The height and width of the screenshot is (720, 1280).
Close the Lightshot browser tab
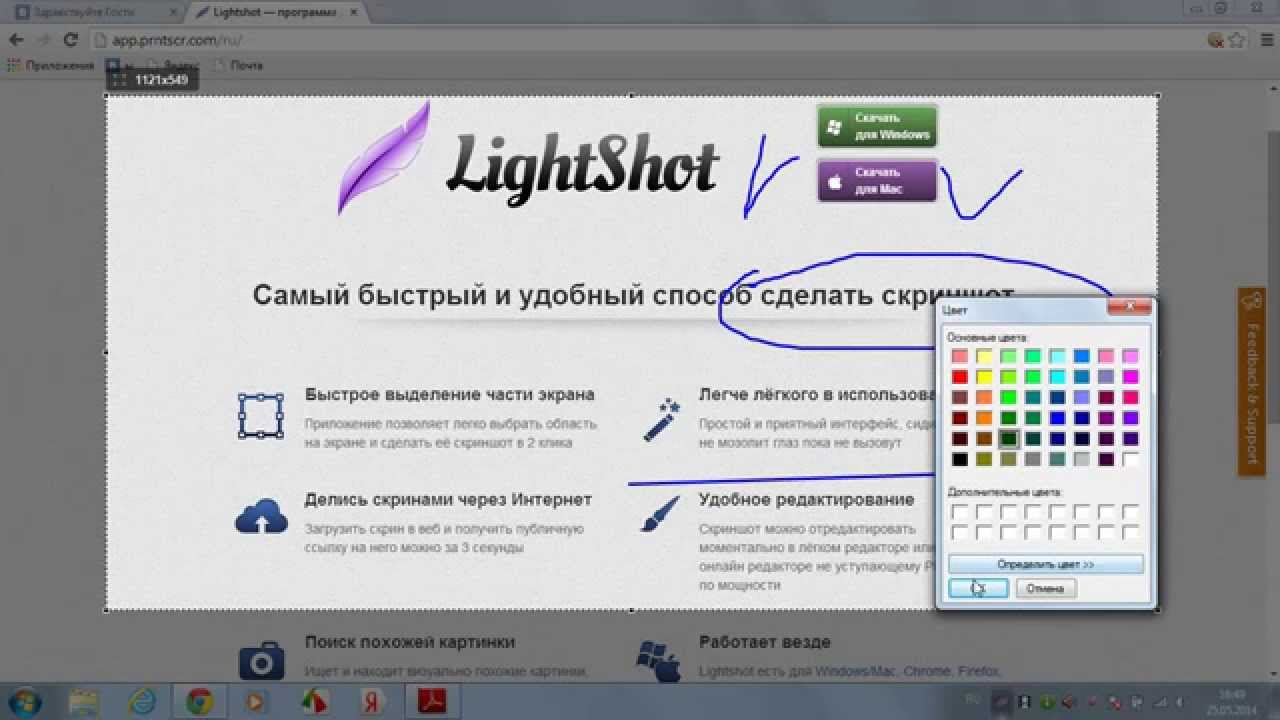(x=352, y=12)
